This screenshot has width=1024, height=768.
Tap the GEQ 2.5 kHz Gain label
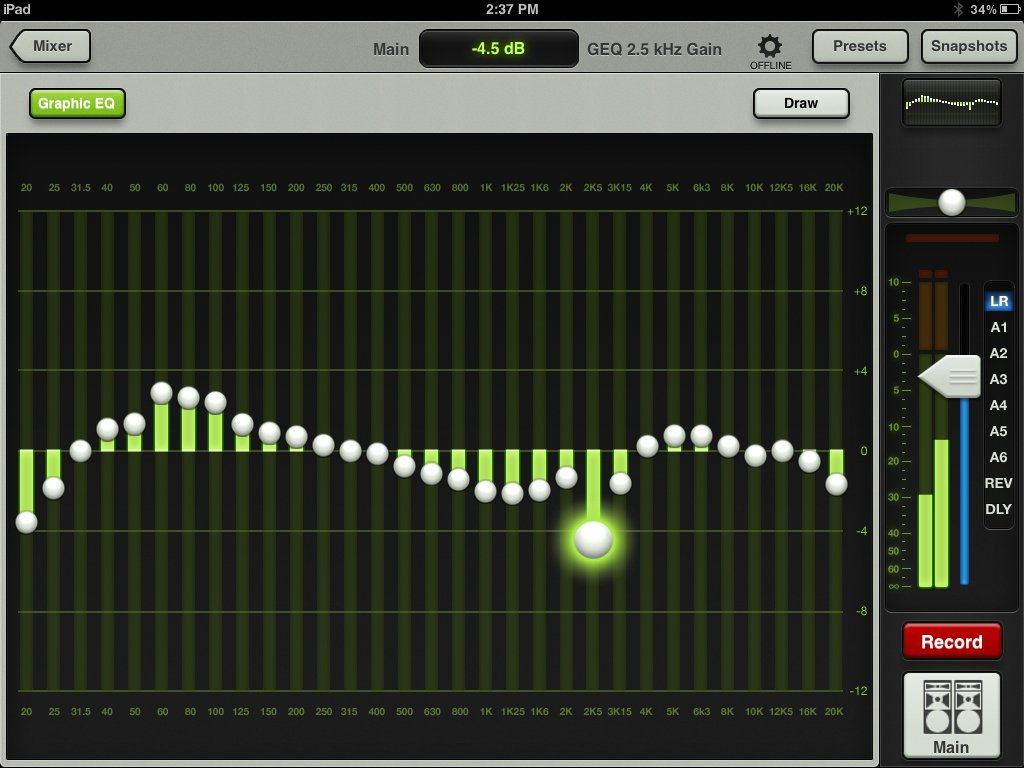tap(654, 49)
